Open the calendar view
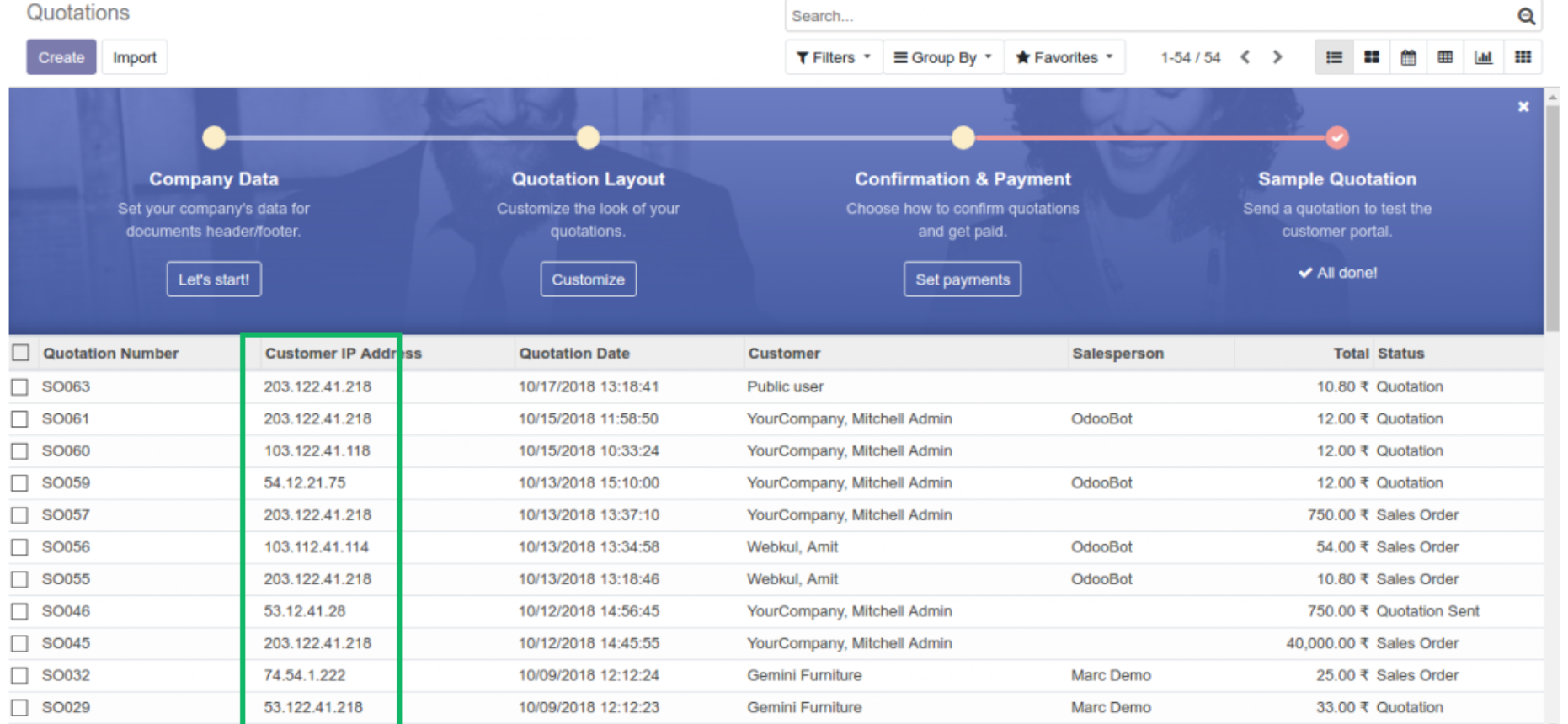This screenshot has height=724, width=1568. 1408,57
